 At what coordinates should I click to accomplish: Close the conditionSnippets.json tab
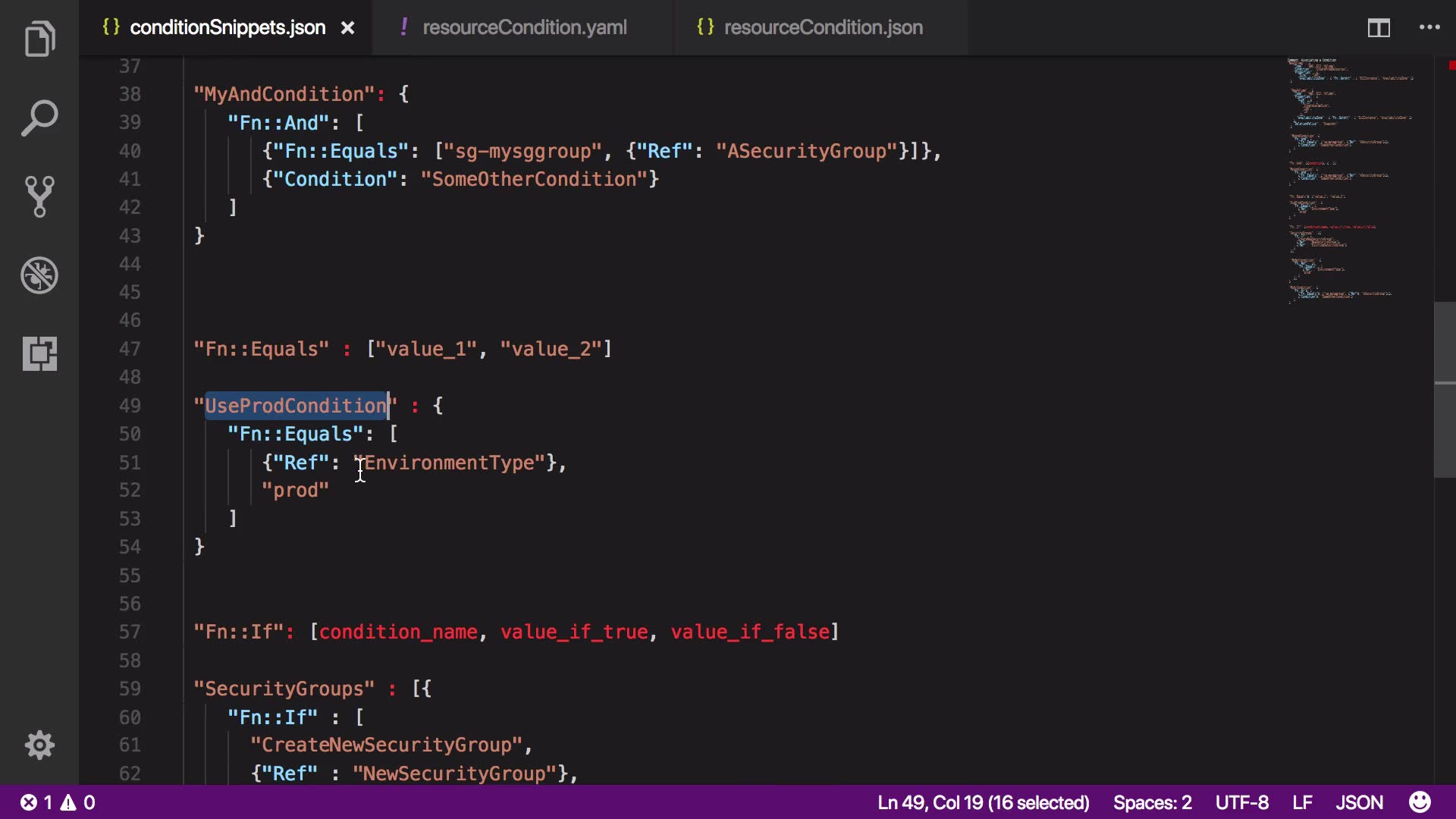point(347,28)
